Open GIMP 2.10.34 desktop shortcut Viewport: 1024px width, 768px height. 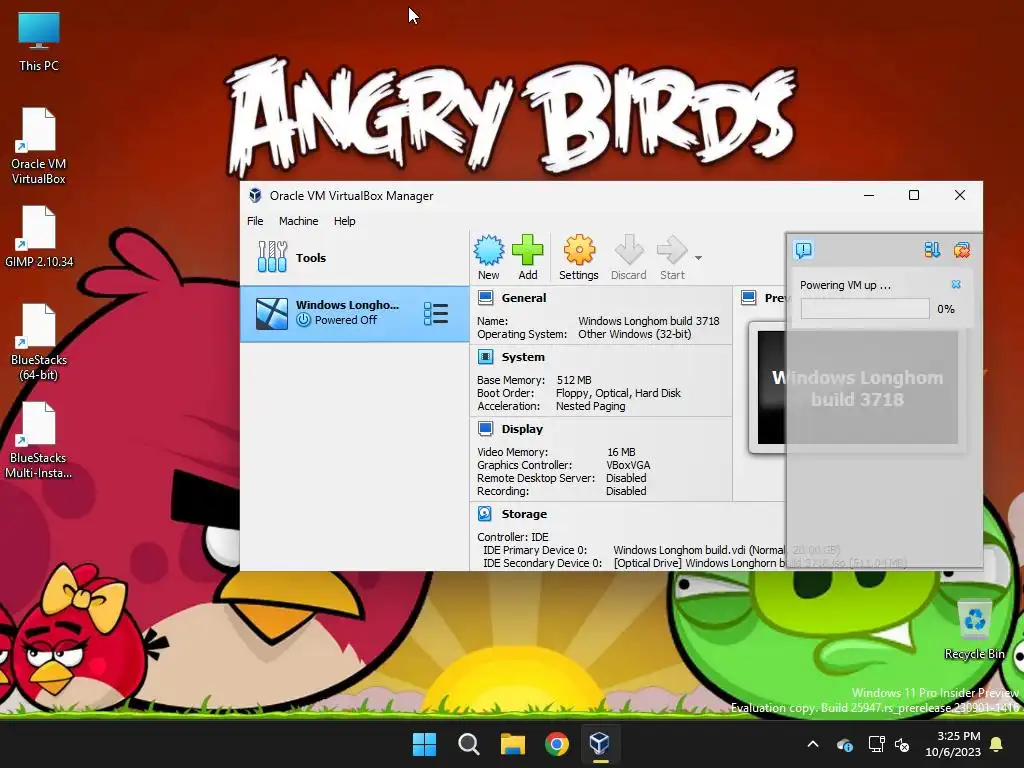pyautogui.click(x=39, y=236)
